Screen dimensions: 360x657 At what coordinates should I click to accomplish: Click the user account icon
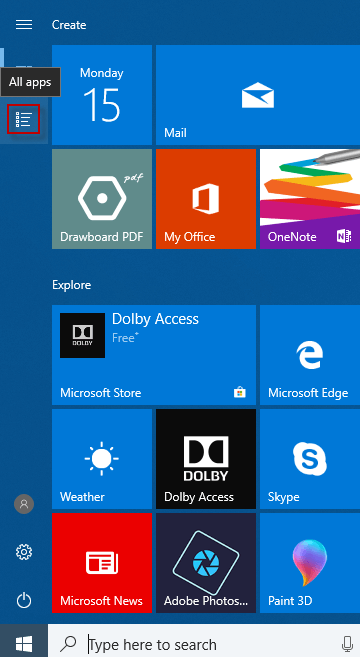(x=24, y=504)
